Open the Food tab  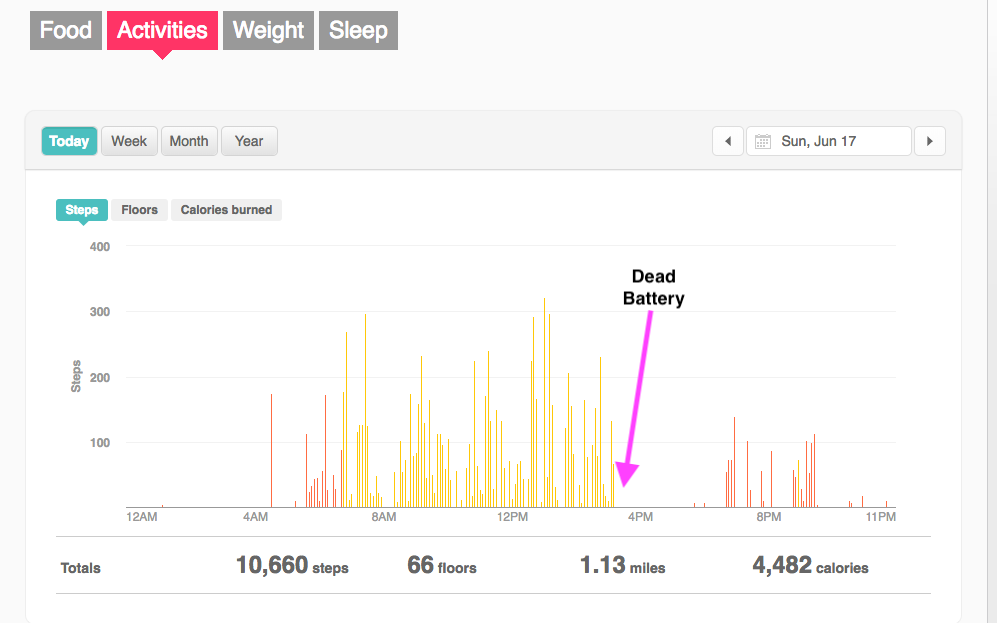(66, 30)
